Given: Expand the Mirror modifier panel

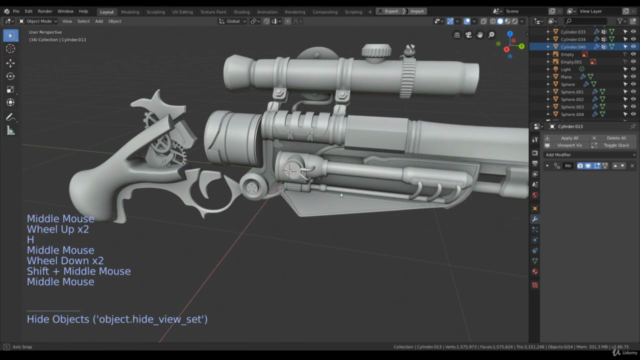Looking at the screenshot, I should tap(547, 166).
